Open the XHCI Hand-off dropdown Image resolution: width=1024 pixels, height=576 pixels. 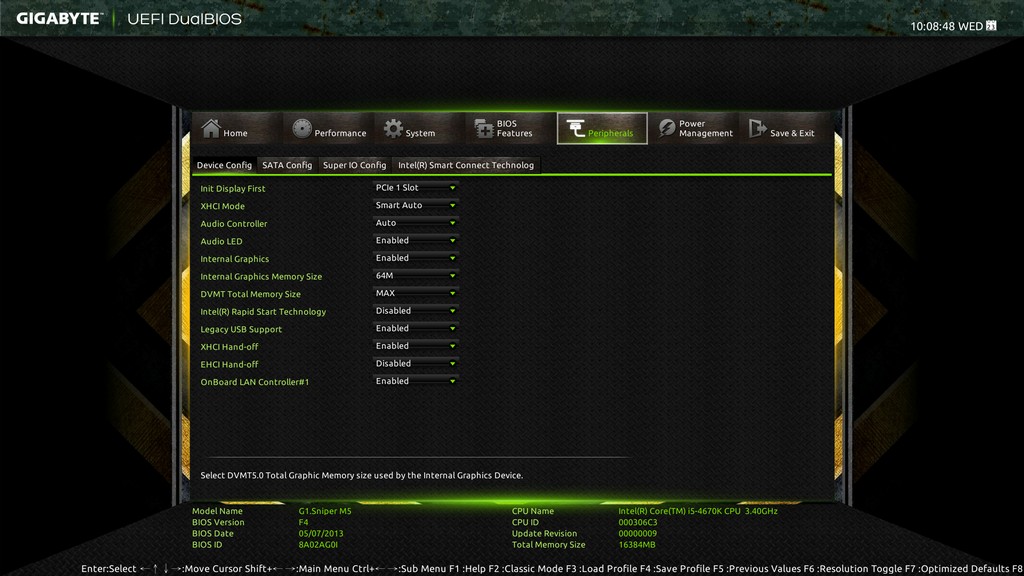pyautogui.click(x=415, y=346)
